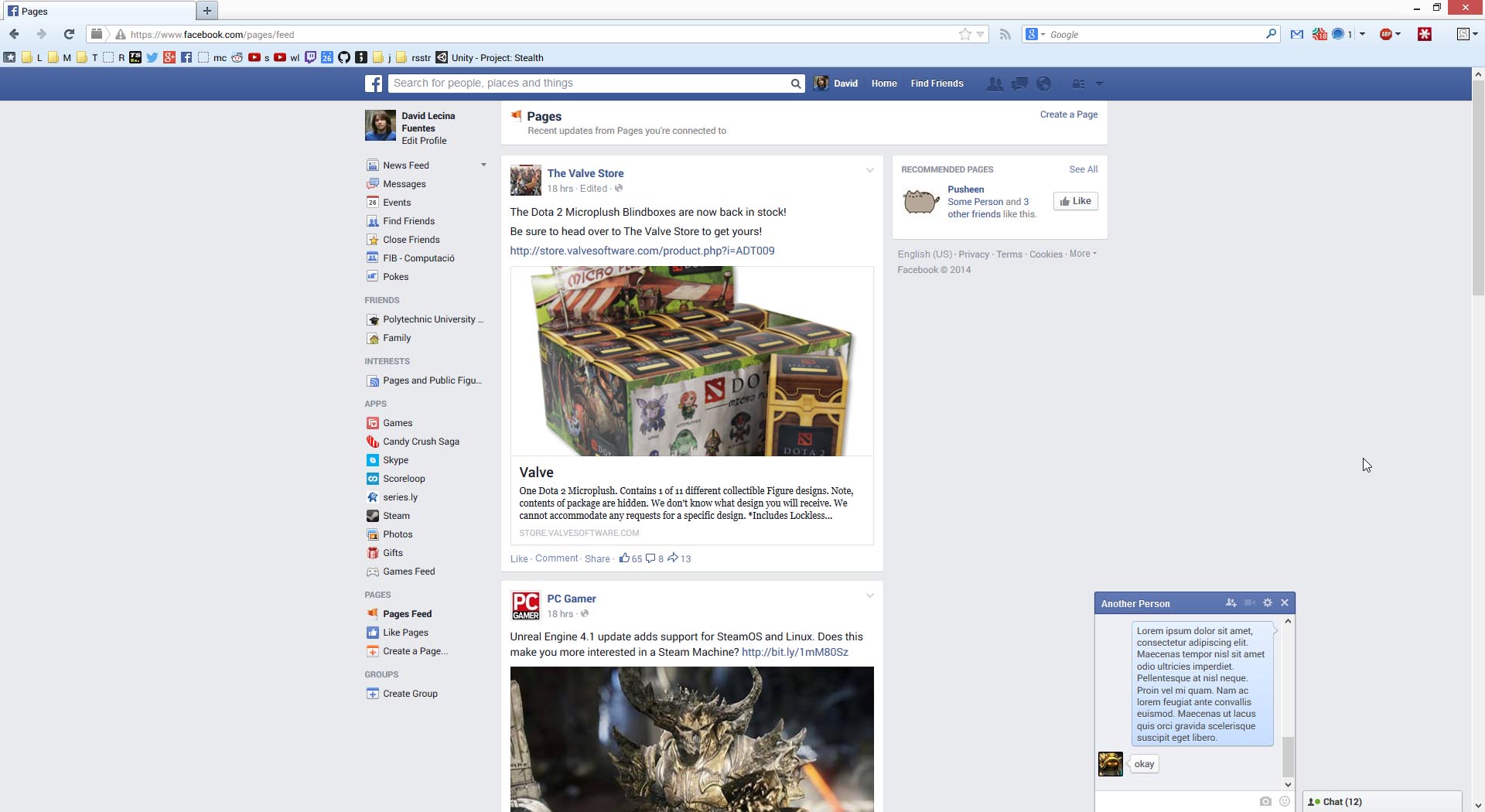Image resolution: width=1485 pixels, height=812 pixels.
Task: Open the account menu dropdown arrow in top bar
Action: click(x=1099, y=84)
